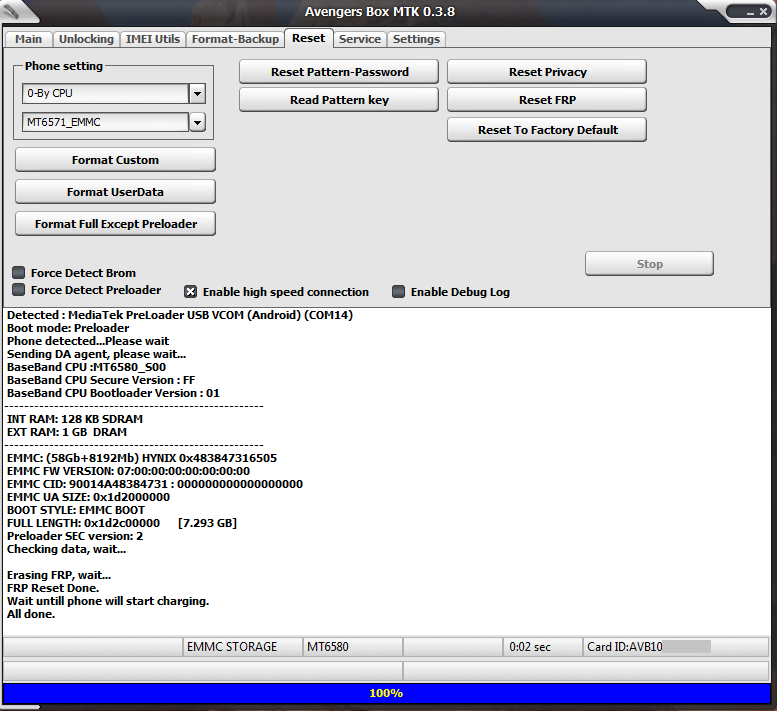Enable Force Detect Brom checkbox
The image size is (777, 711).
[18, 273]
